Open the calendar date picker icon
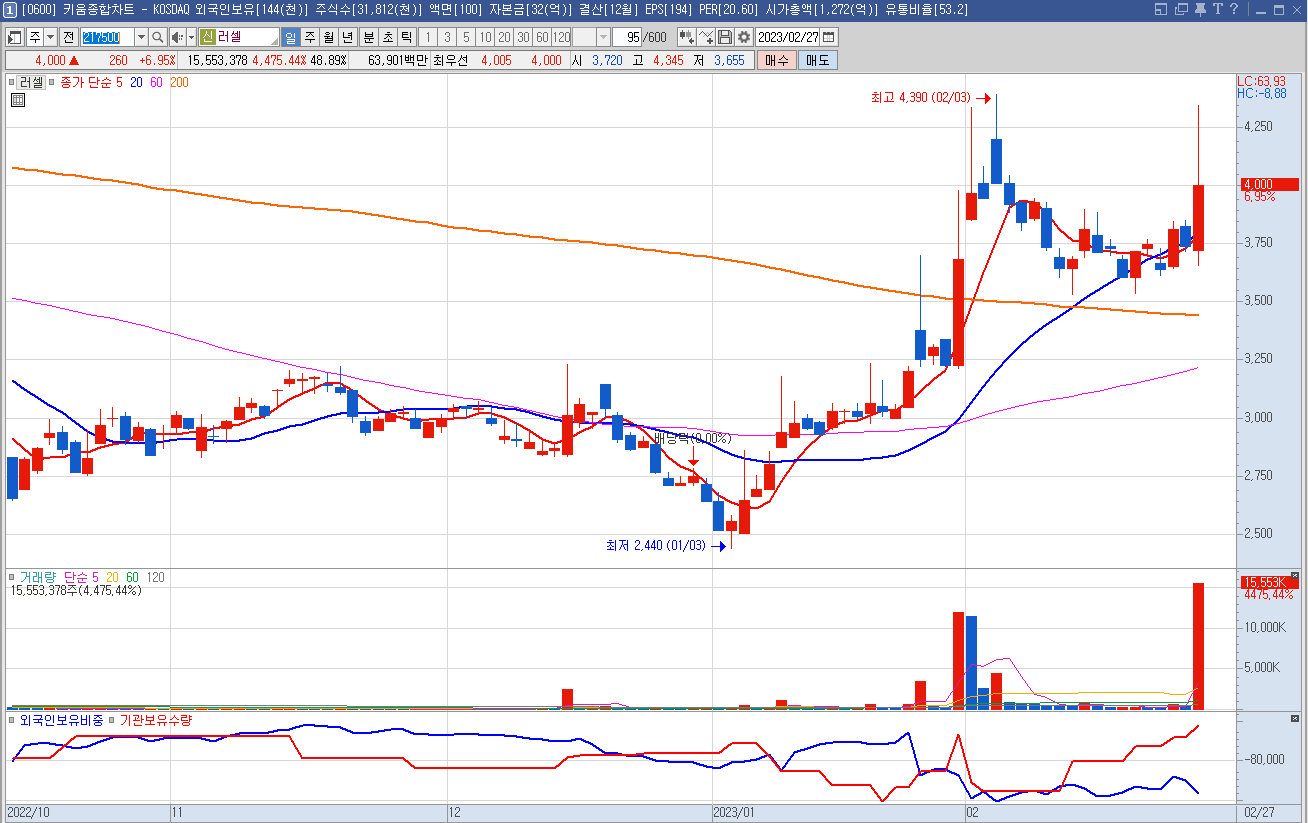Image resolution: width=1308 pixels, height=823 pixels. [828, 37]
